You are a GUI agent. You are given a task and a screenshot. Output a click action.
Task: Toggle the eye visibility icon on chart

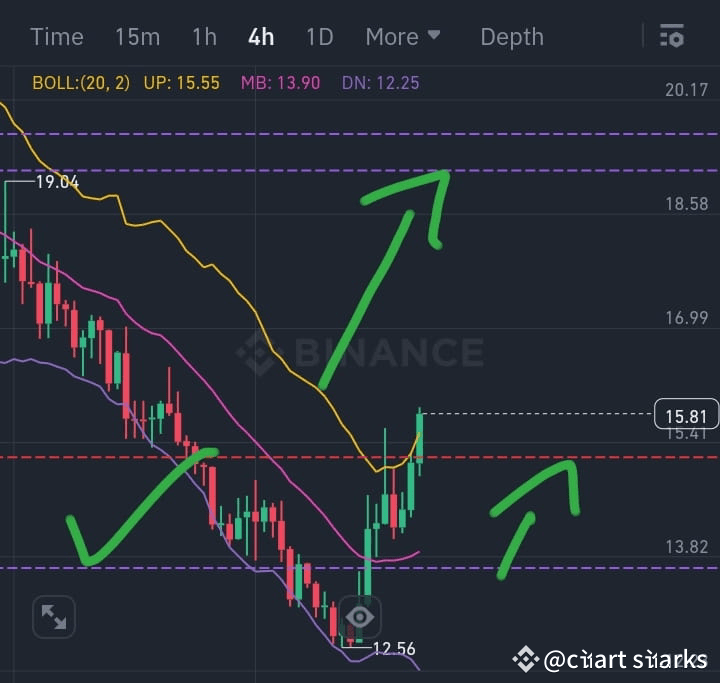tap(360, 616)
